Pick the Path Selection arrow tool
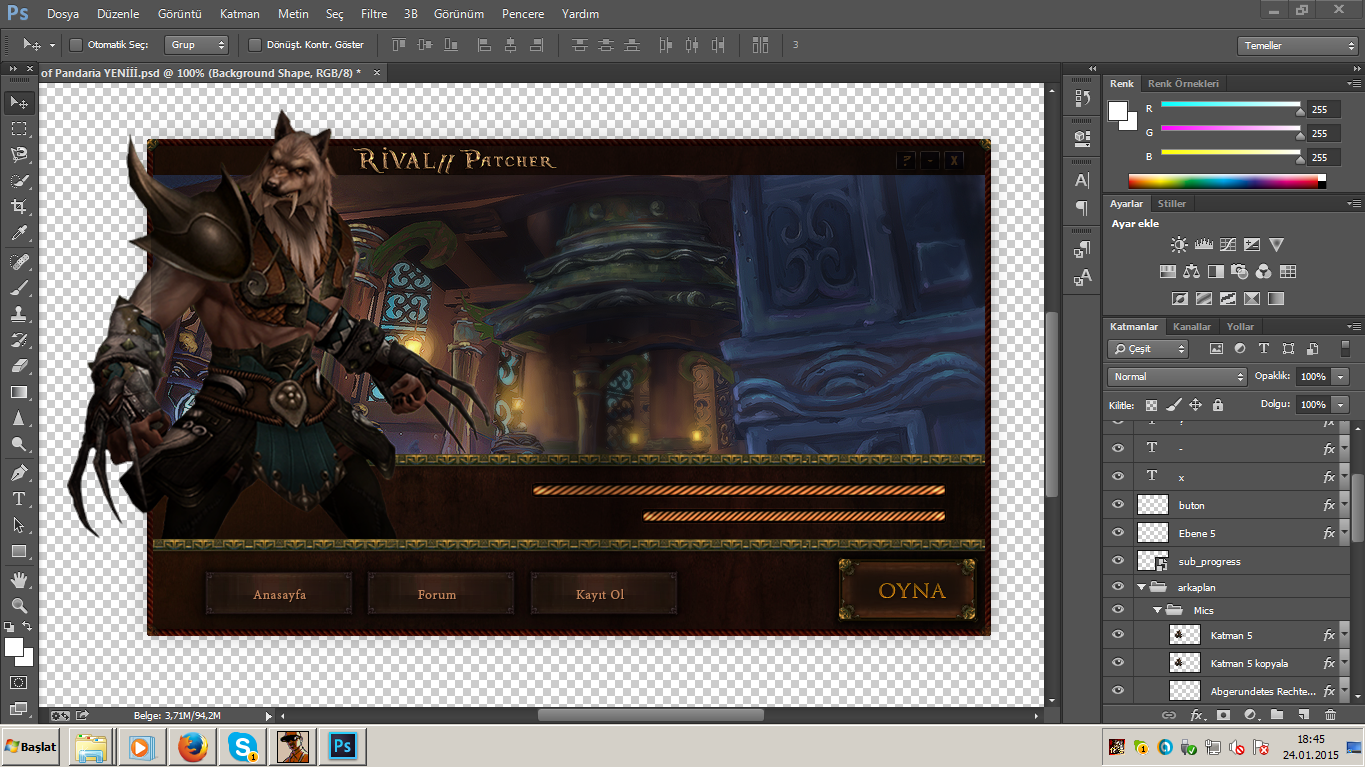The image size is (1365, 767). [x=19, y=524]
